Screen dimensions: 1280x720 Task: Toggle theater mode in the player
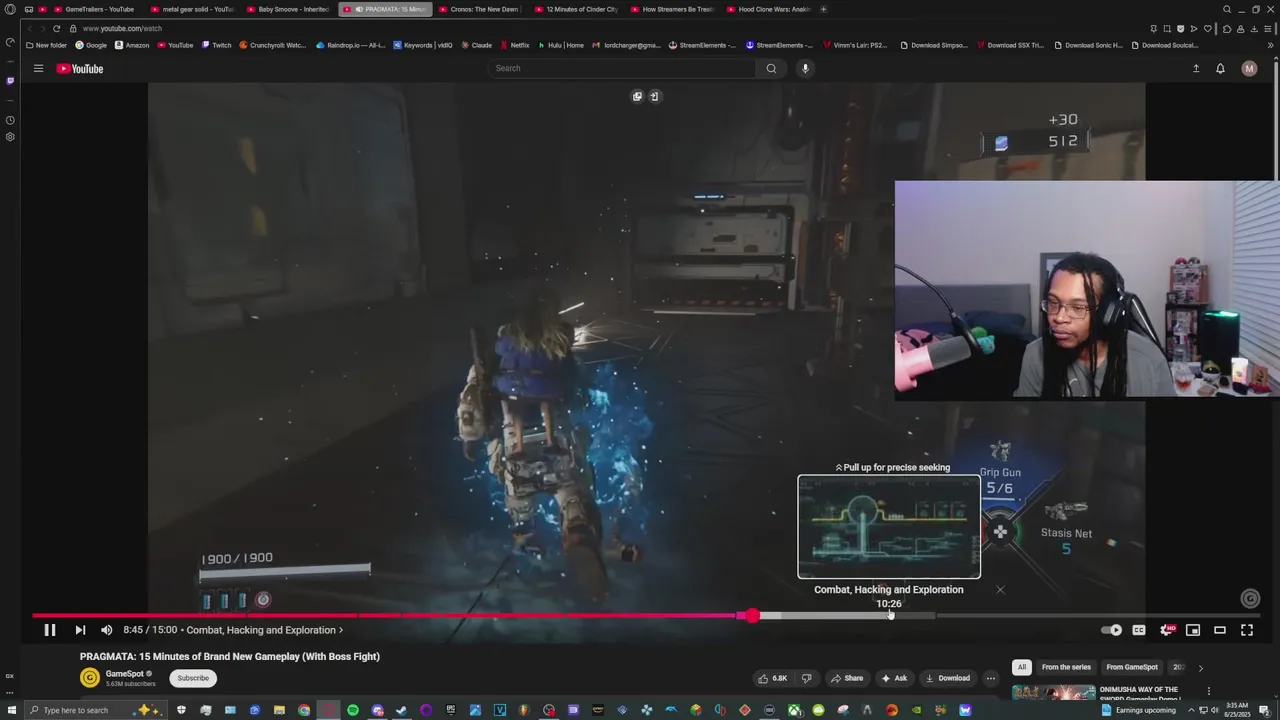tap(1220, 630)
